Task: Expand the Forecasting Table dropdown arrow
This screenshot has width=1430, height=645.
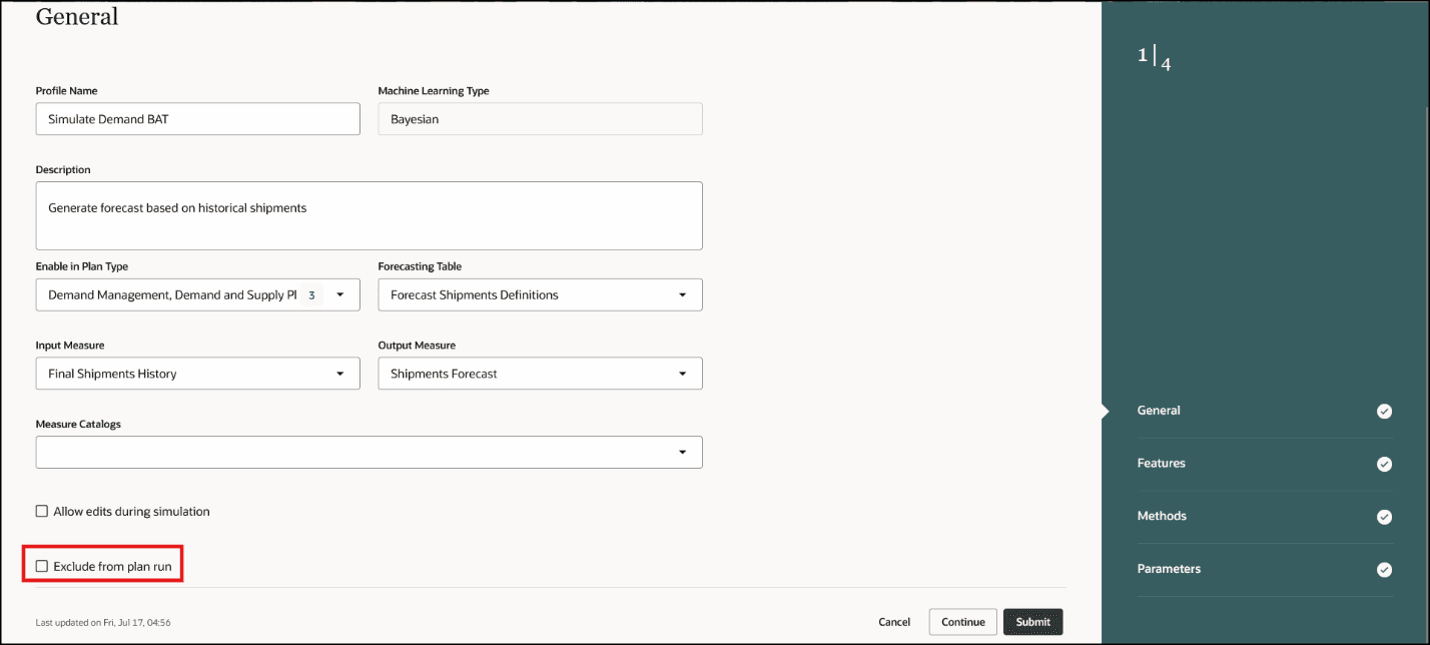Action: coord(682,295)
